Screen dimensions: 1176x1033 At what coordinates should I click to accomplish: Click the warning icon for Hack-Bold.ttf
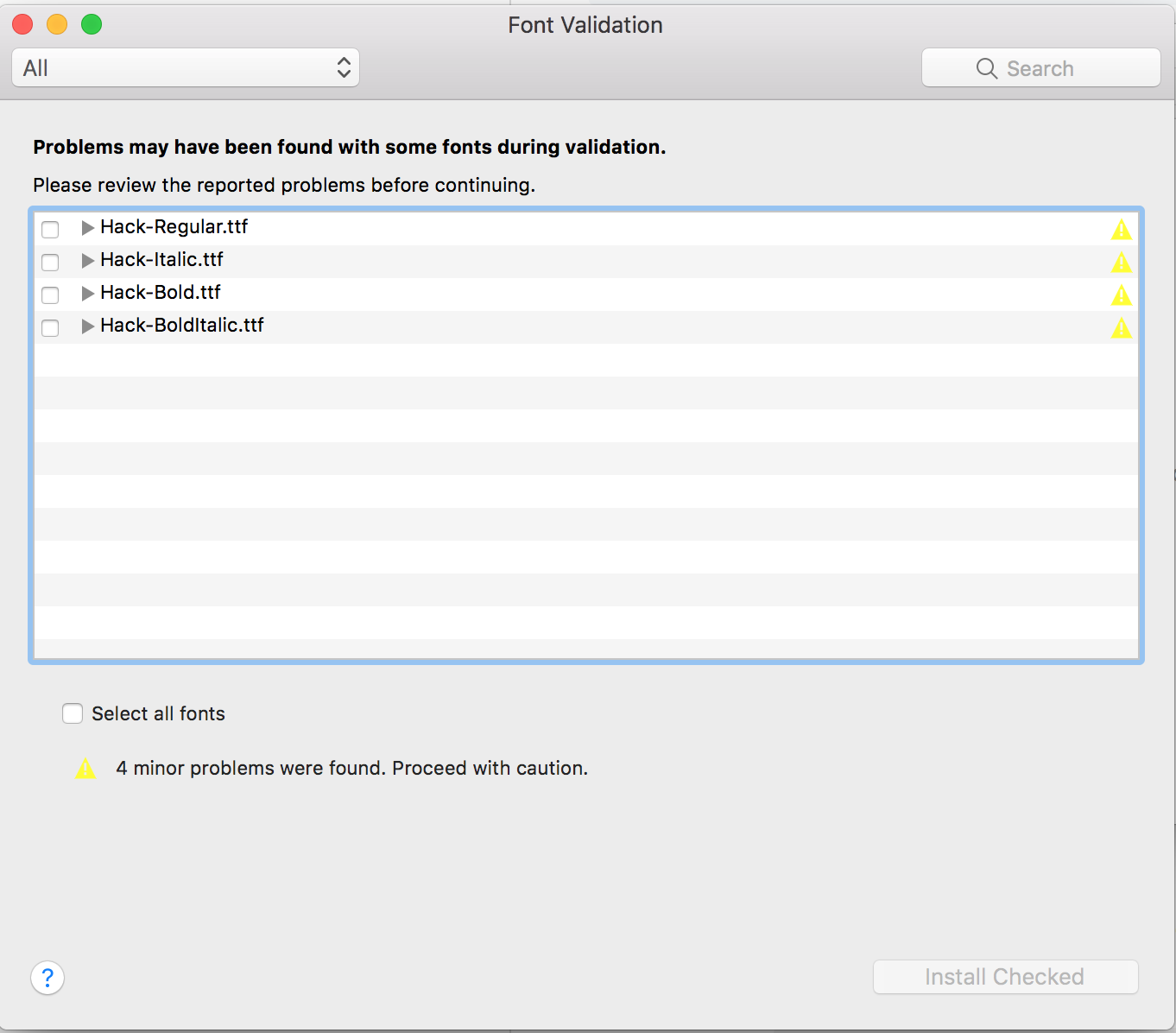[x=1122, y=295]
